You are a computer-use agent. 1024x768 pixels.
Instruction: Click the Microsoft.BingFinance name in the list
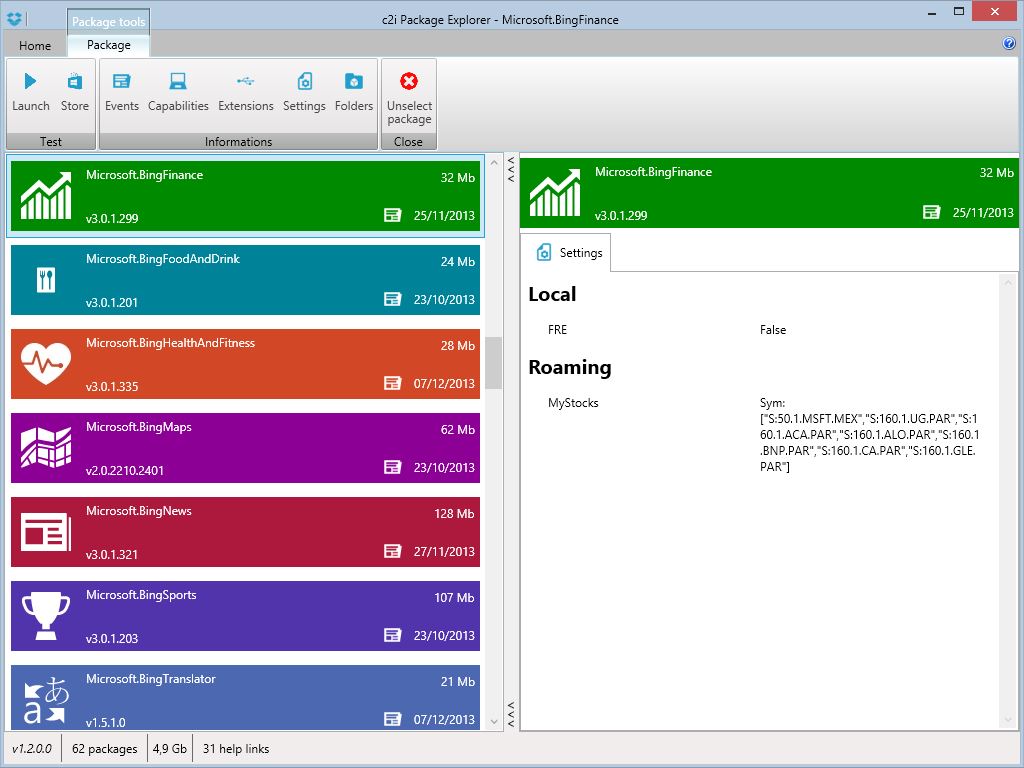pos(144,175)
